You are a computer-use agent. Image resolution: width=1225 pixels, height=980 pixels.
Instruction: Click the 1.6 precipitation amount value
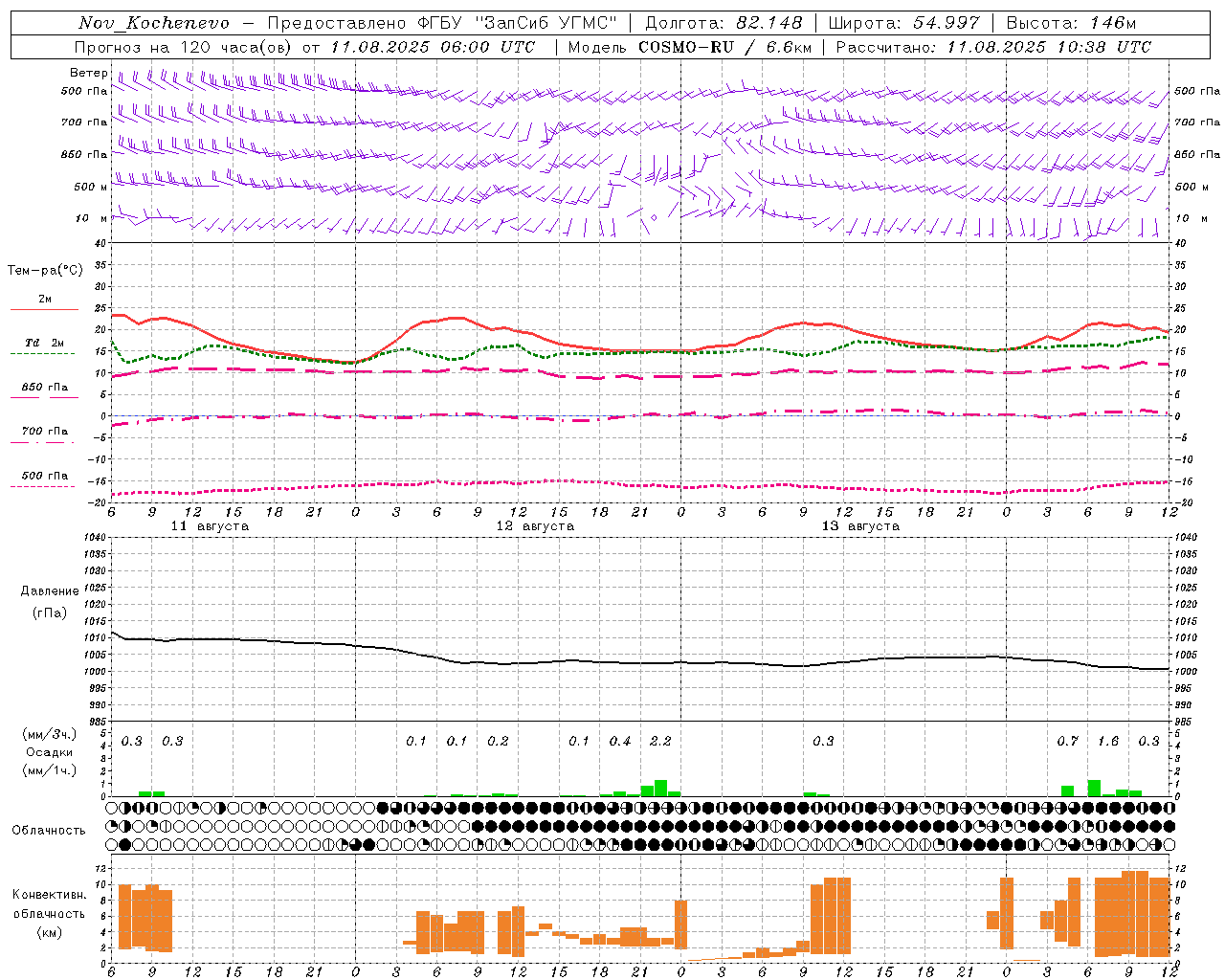[1108, 741]
